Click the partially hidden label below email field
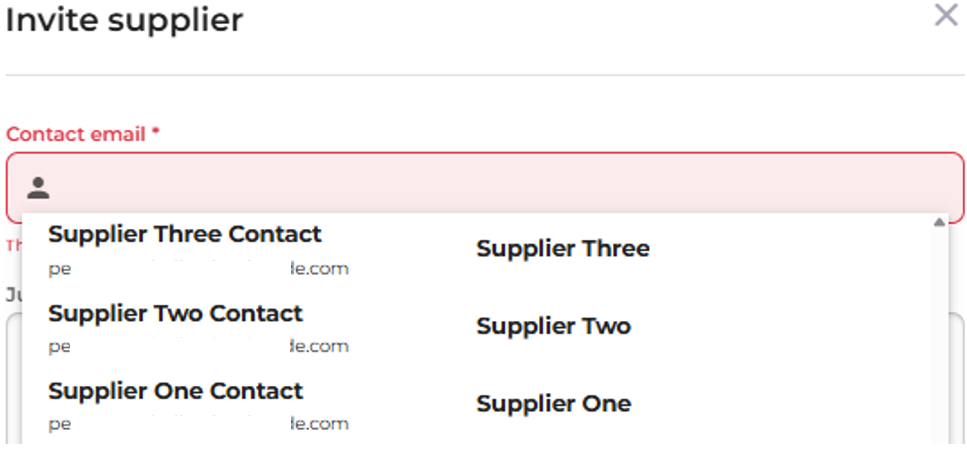Image resolution: width=967 pixels, height=449 pixels. [x=12, y=294]
